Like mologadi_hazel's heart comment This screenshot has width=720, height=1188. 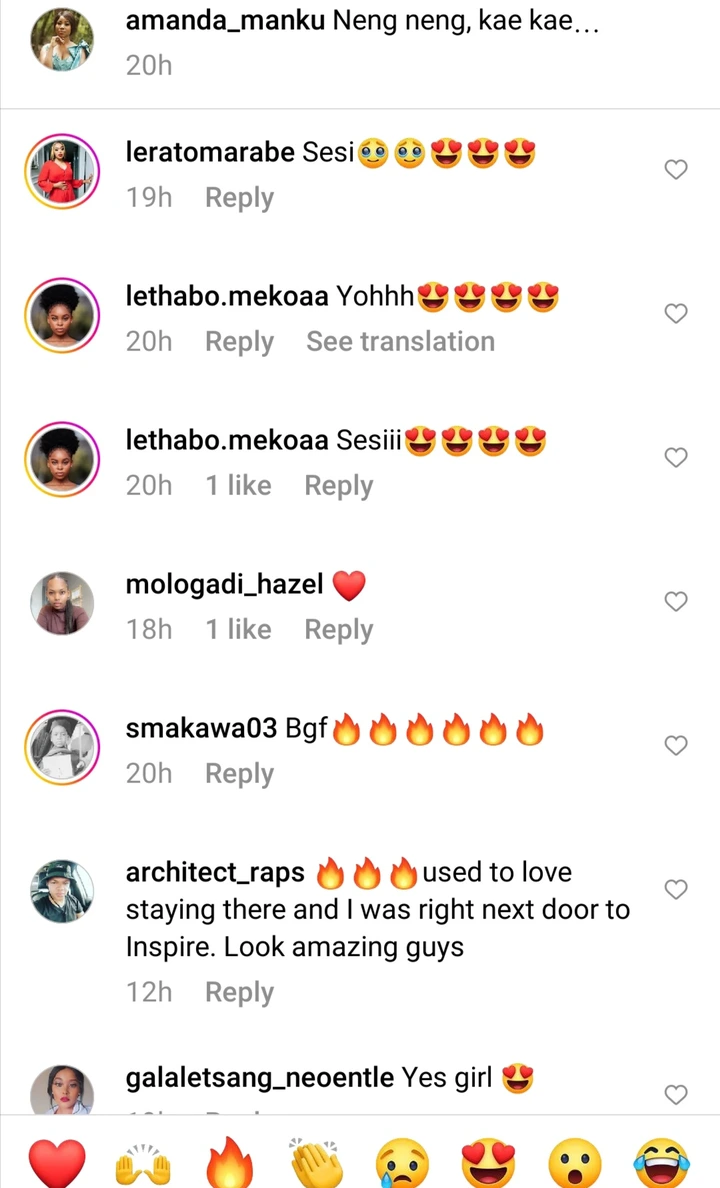click(x=676, y=602)
